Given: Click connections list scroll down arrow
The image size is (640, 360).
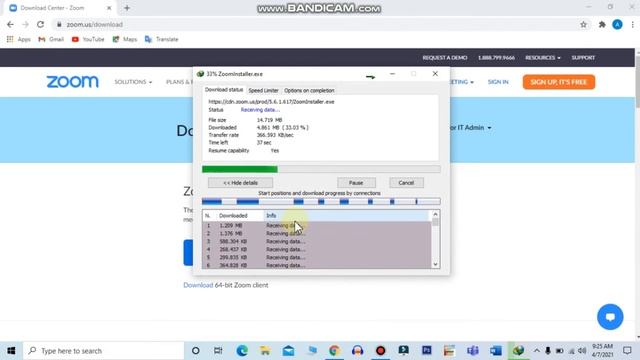Looking at the screenshot, I should coord(435,264).
